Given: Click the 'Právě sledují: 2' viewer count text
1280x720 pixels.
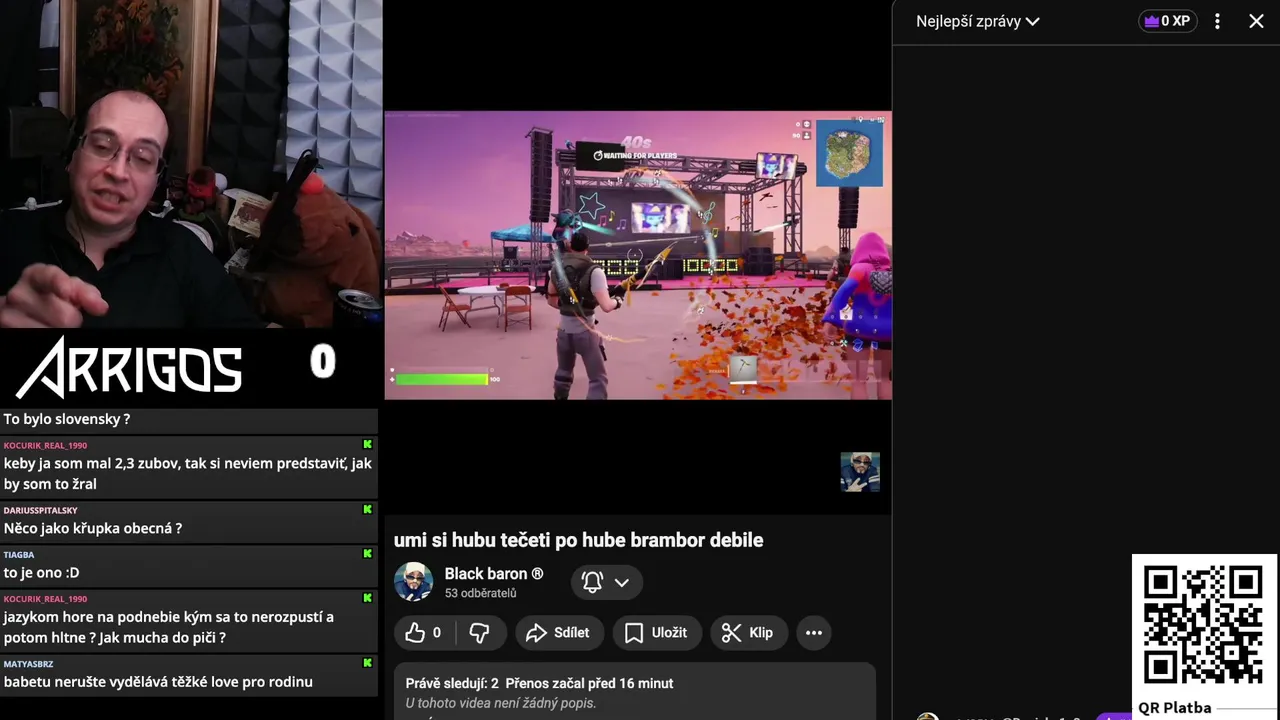Looking at the screenshot, I should (x=452, y=683).
